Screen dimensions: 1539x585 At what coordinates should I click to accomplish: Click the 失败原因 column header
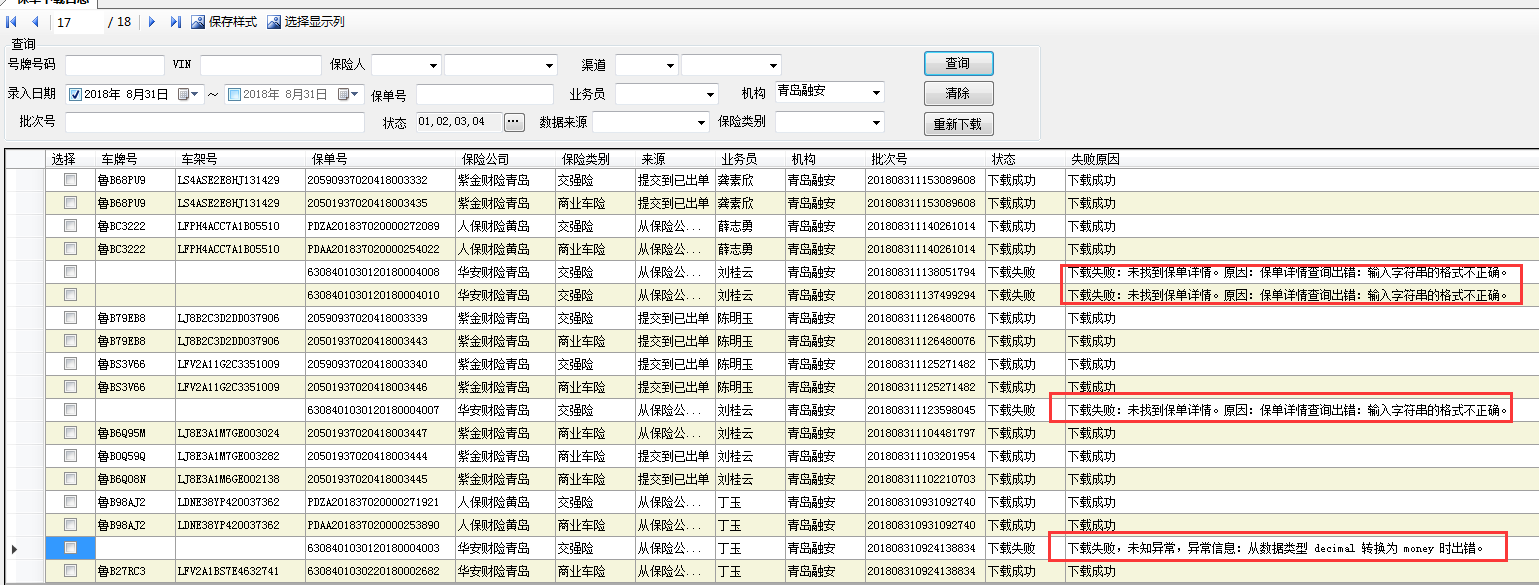click(x=1095, y=159)
